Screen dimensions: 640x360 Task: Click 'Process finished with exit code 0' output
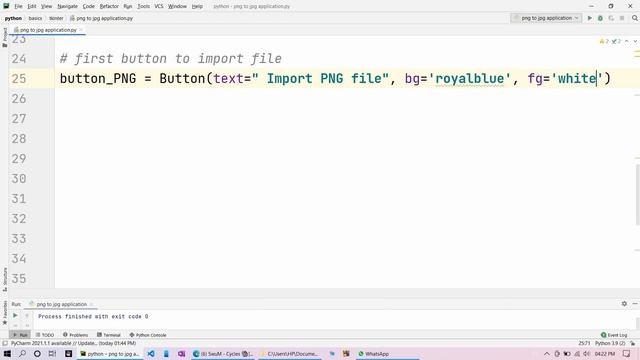(x=93, y=316)
